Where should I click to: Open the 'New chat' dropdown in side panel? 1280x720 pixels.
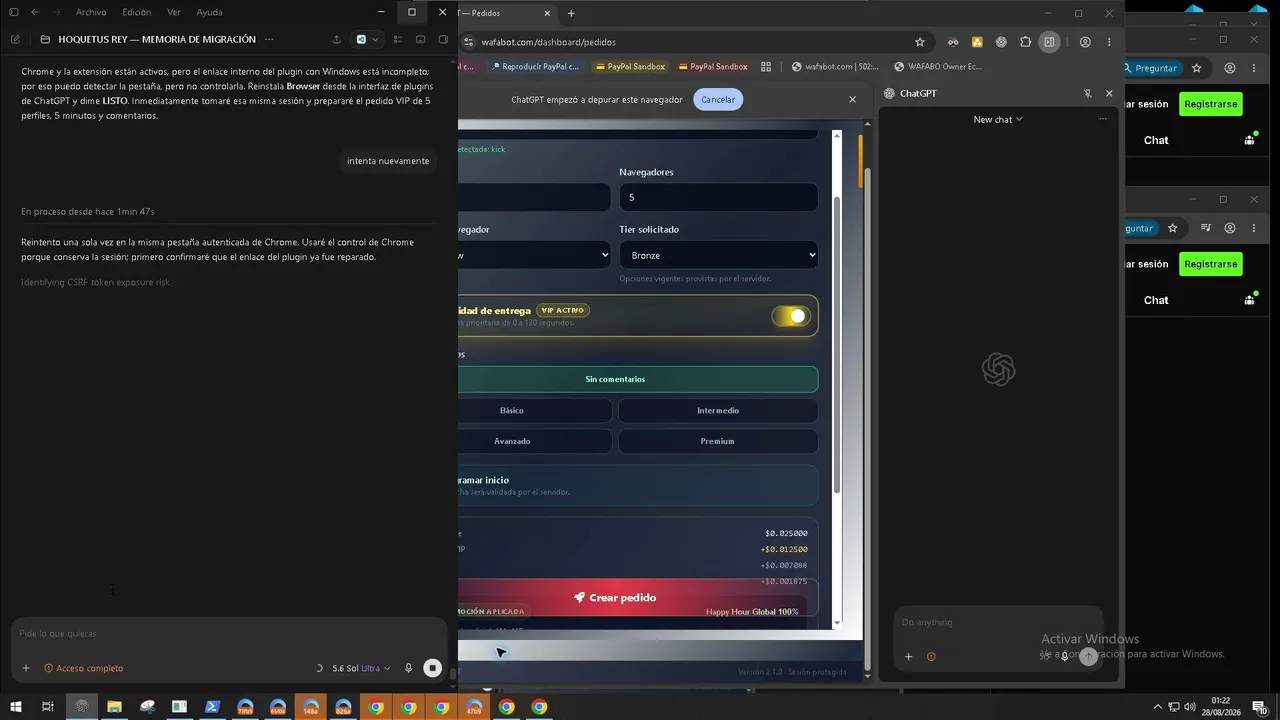click(x=998, y=119)
